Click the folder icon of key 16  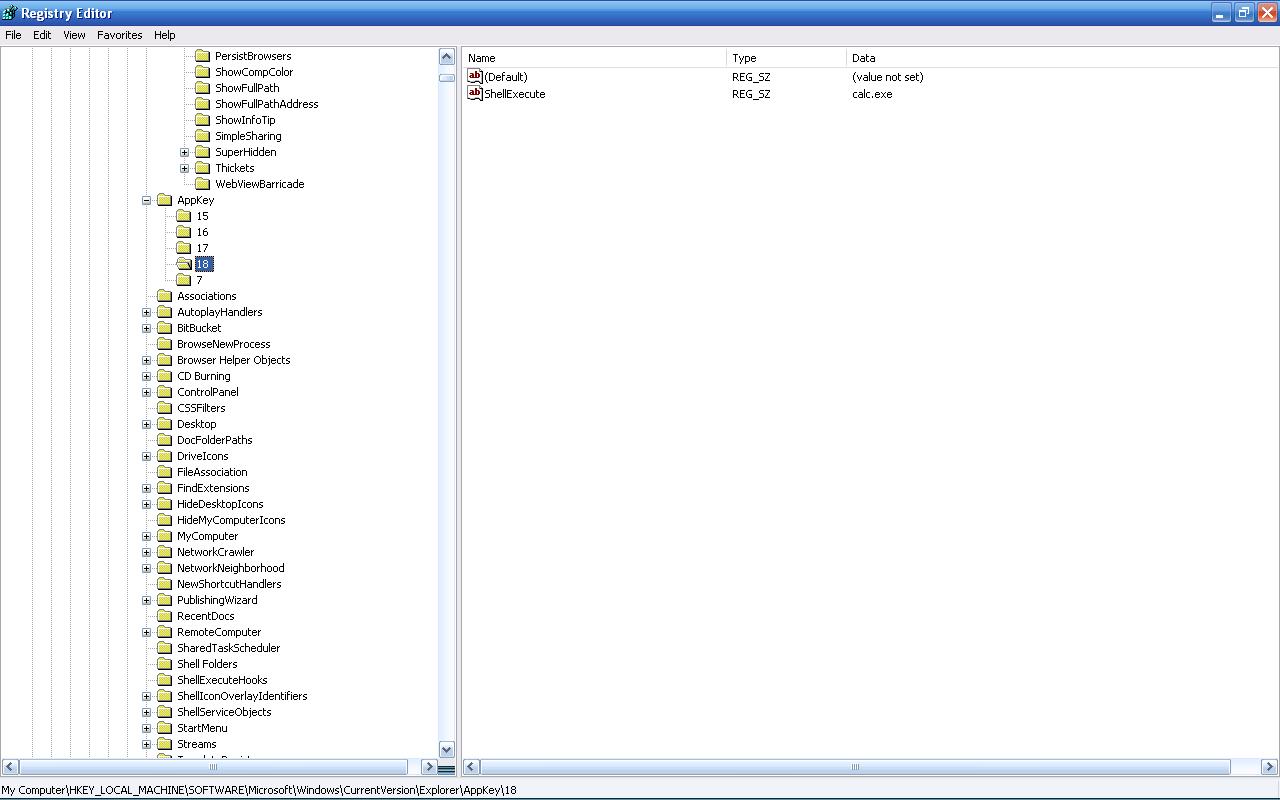184,232
